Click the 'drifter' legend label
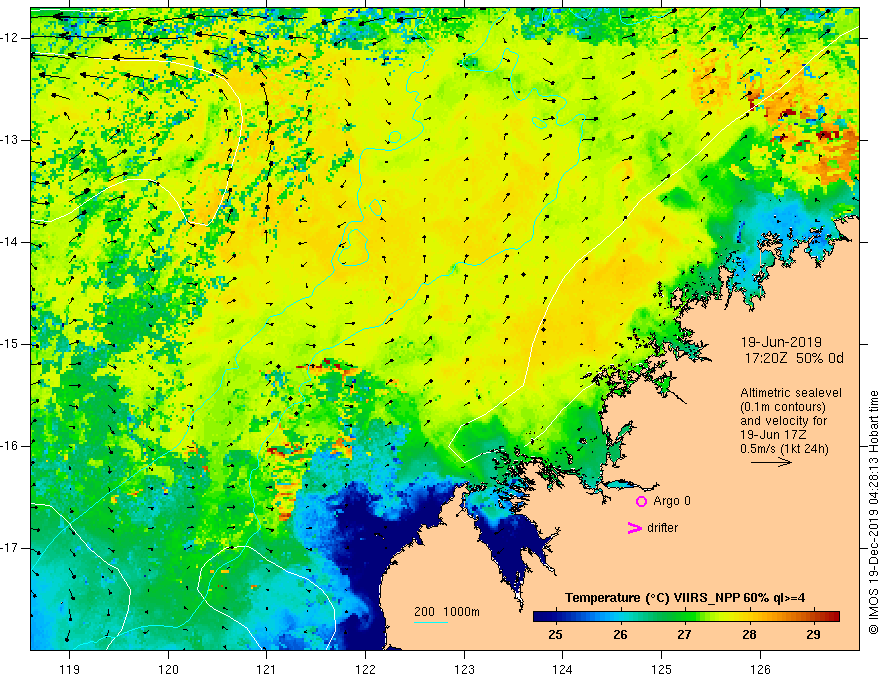Screen dimensions: 880x680 coord(662,528)
